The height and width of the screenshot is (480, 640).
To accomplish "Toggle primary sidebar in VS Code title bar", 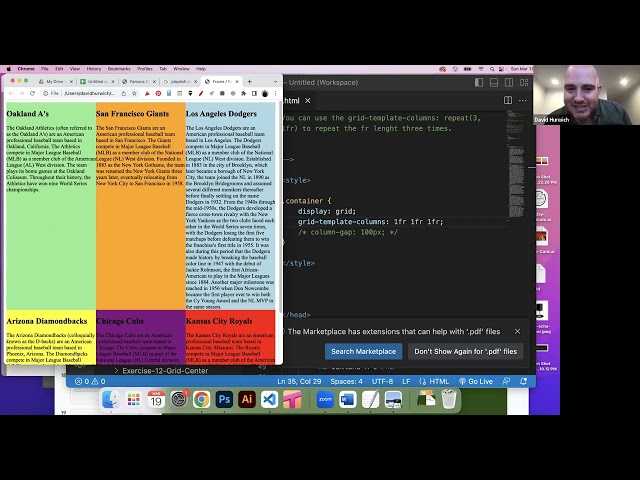I will click(479, 82).
